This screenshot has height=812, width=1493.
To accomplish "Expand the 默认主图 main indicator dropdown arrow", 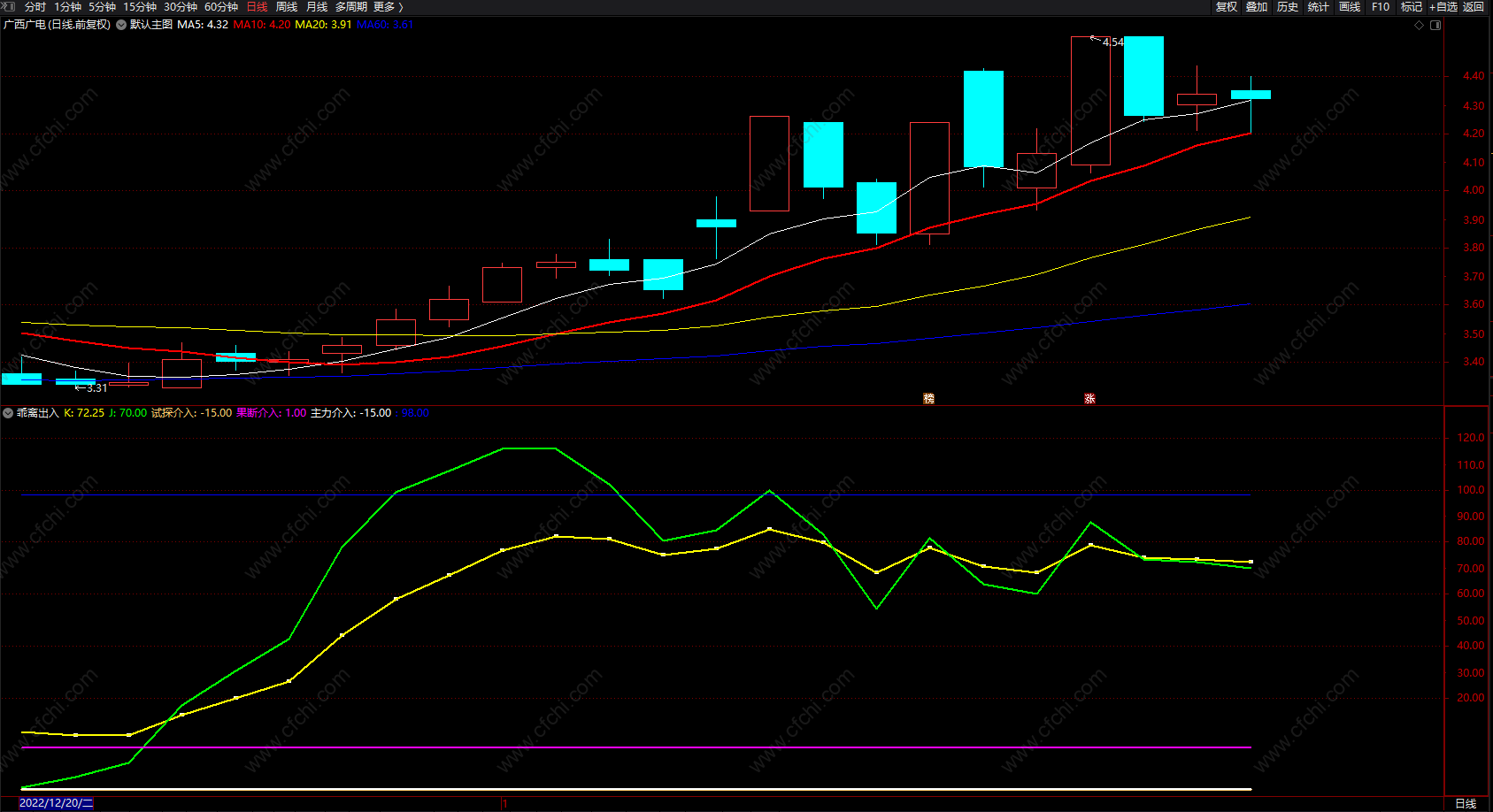I will [x=121, y=25].
